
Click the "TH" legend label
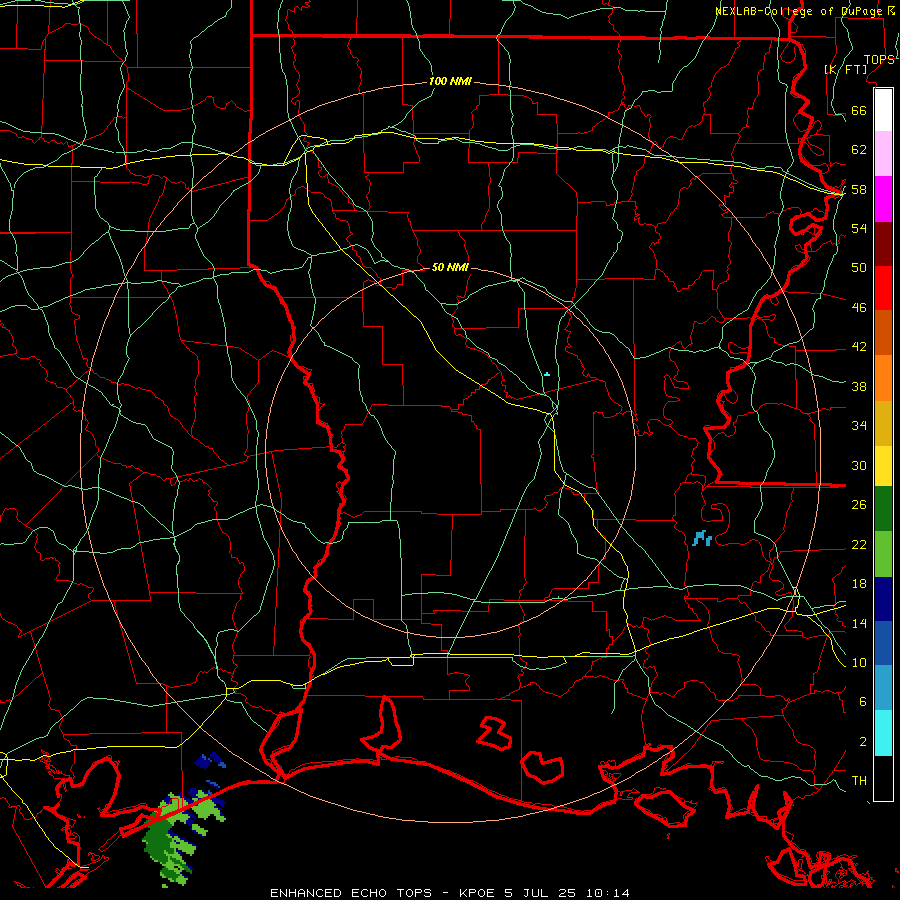click(859, 781)
